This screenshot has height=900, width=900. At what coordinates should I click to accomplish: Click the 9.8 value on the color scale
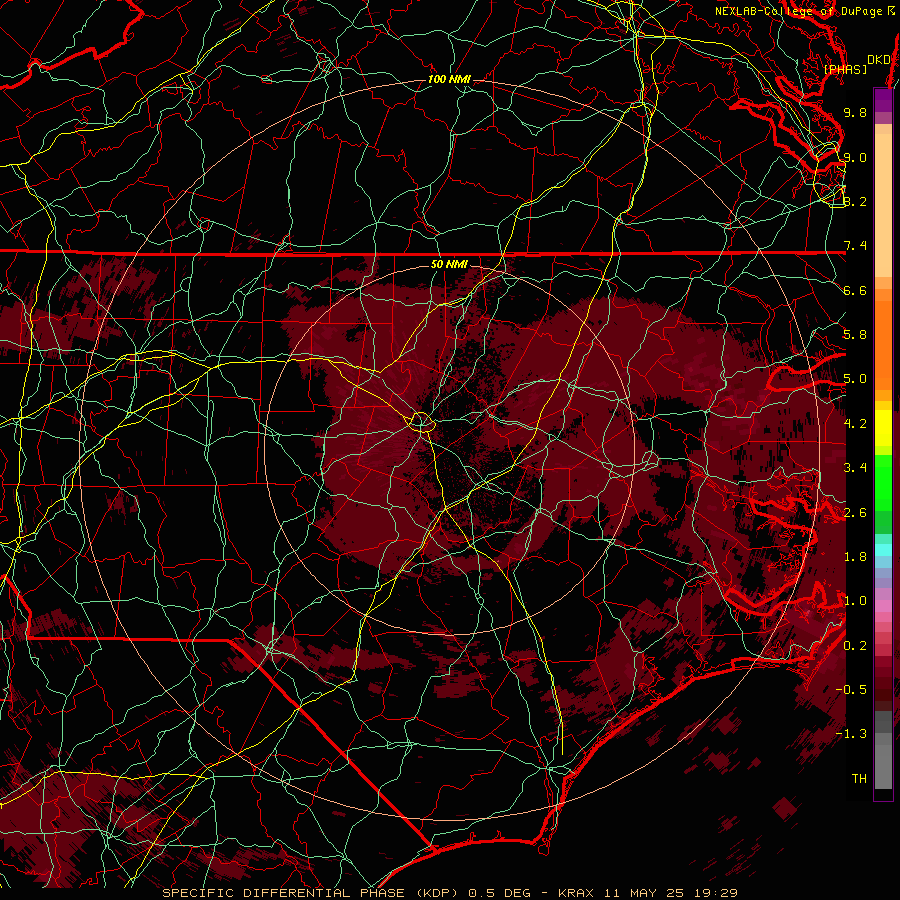855,112
